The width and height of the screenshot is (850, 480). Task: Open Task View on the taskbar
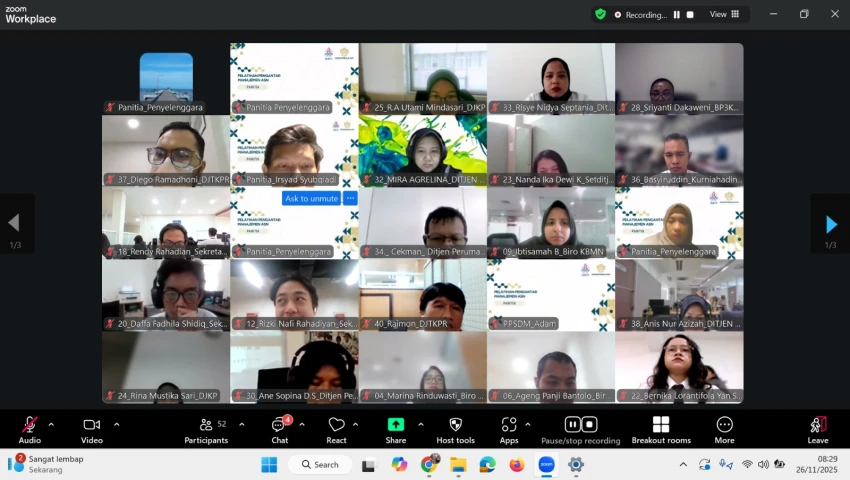coord(369,465)
